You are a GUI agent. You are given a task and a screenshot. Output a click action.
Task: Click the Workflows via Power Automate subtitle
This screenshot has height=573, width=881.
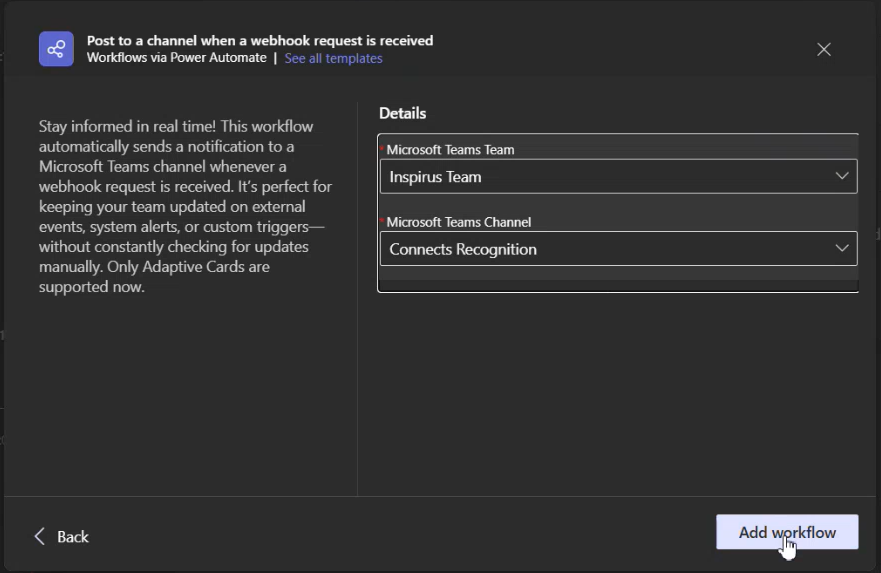176,58
